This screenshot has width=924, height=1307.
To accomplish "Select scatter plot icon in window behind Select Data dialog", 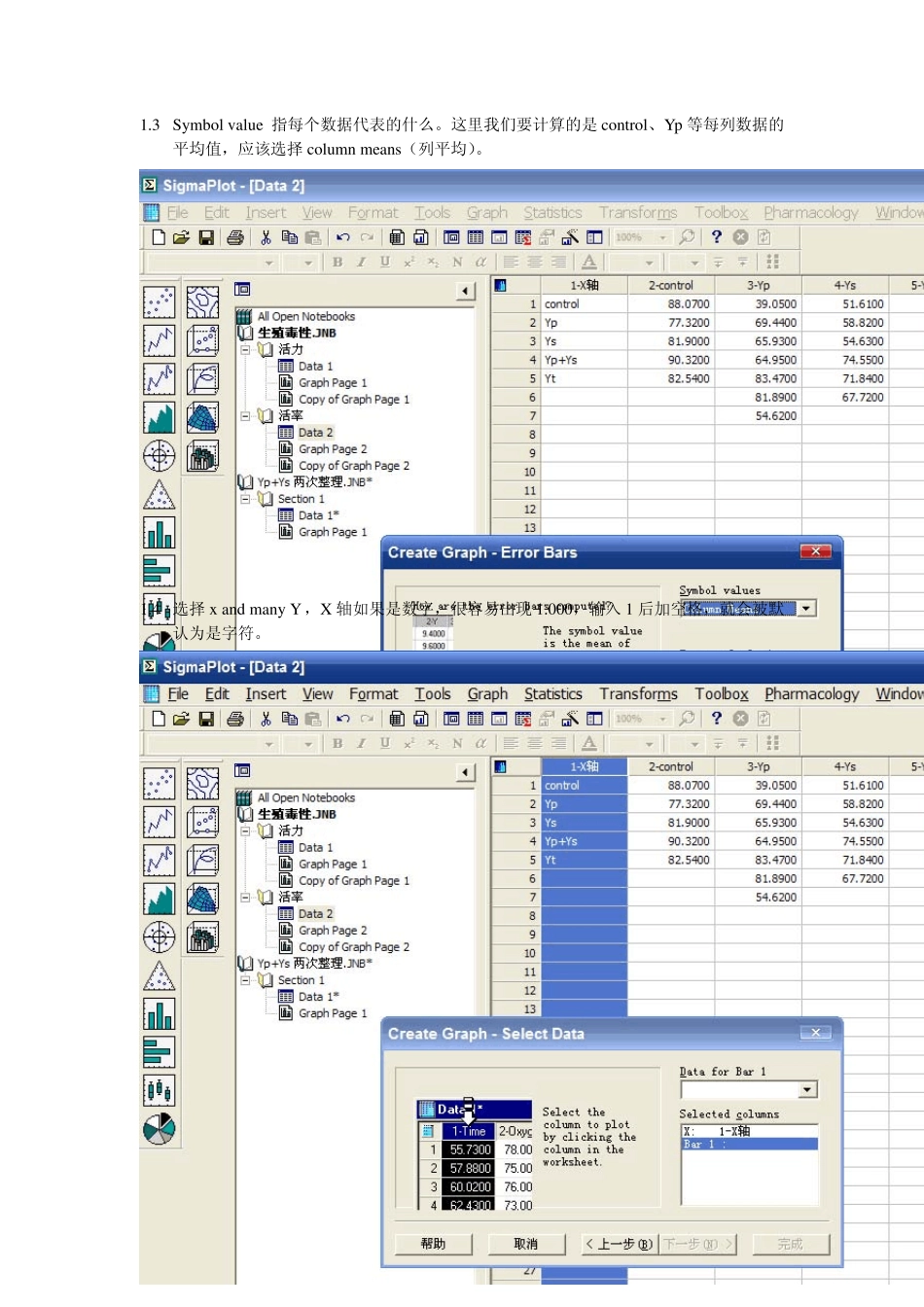I will point(159,784).
